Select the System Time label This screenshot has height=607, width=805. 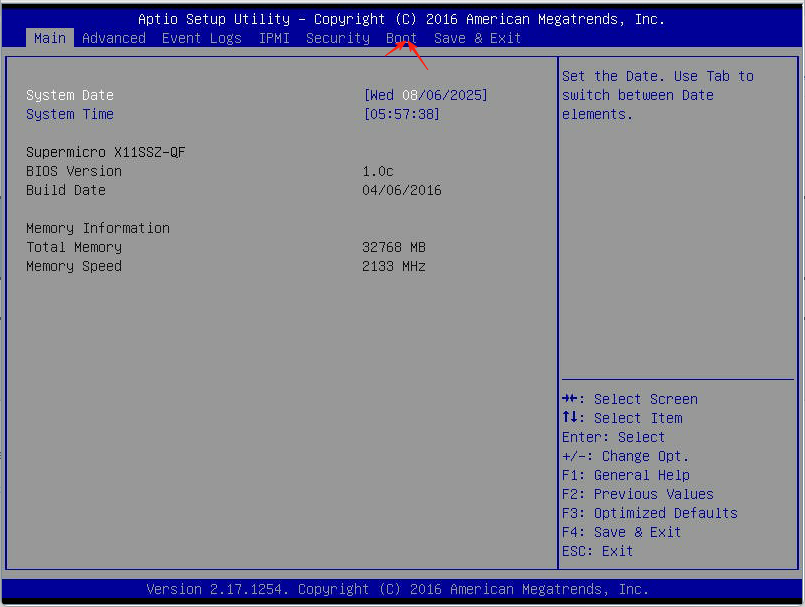70,114
